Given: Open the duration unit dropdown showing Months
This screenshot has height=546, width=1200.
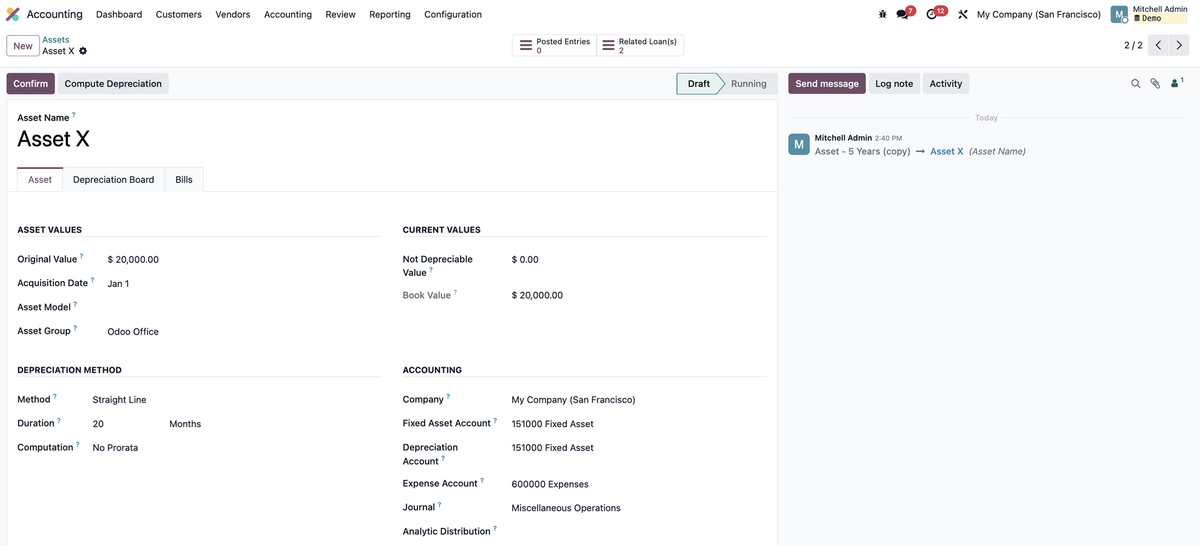Looking at the screenshot, I should point(274,424).
